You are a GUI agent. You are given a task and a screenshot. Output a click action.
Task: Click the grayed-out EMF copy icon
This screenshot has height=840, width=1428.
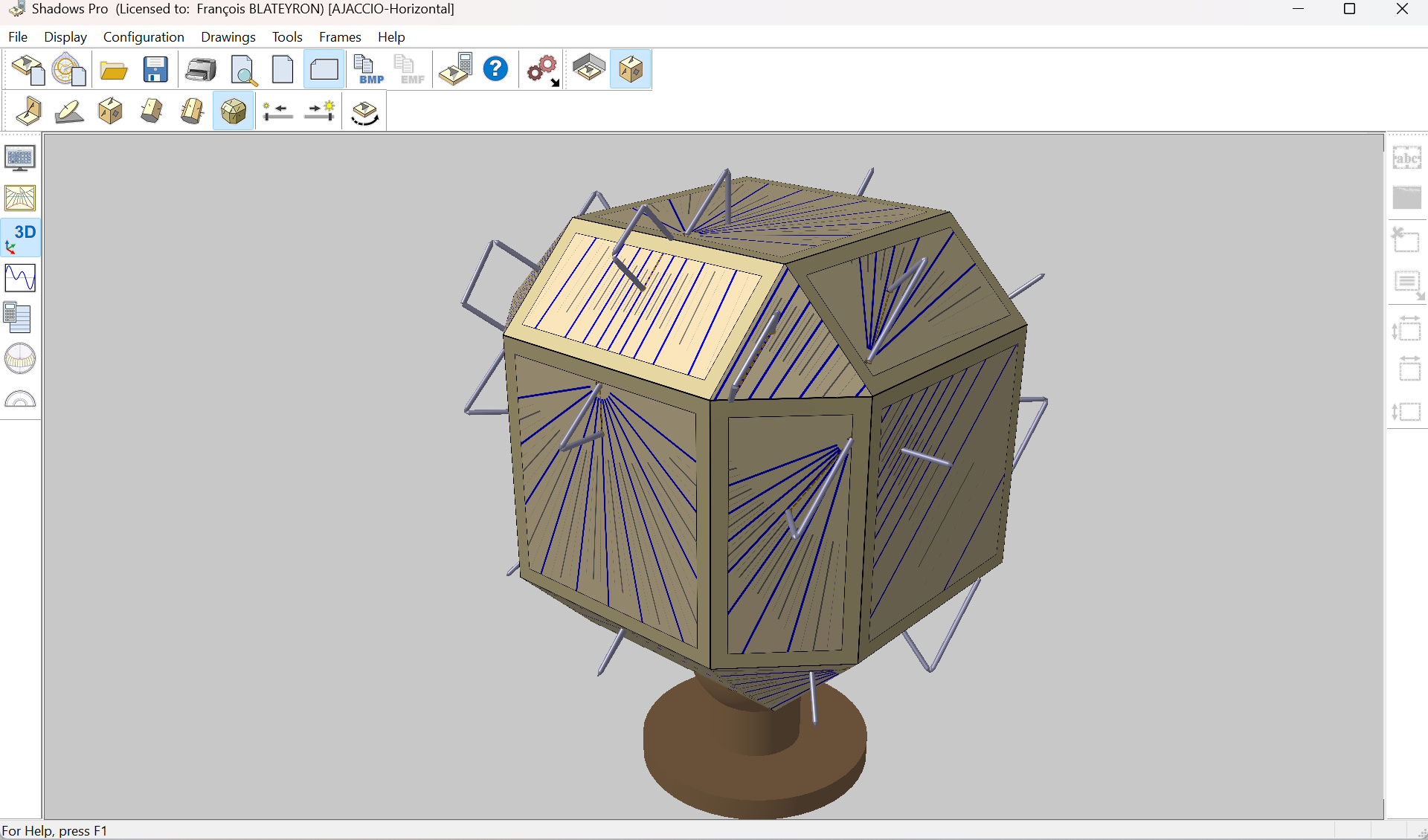pyautogui.click(x=409, y=70)
